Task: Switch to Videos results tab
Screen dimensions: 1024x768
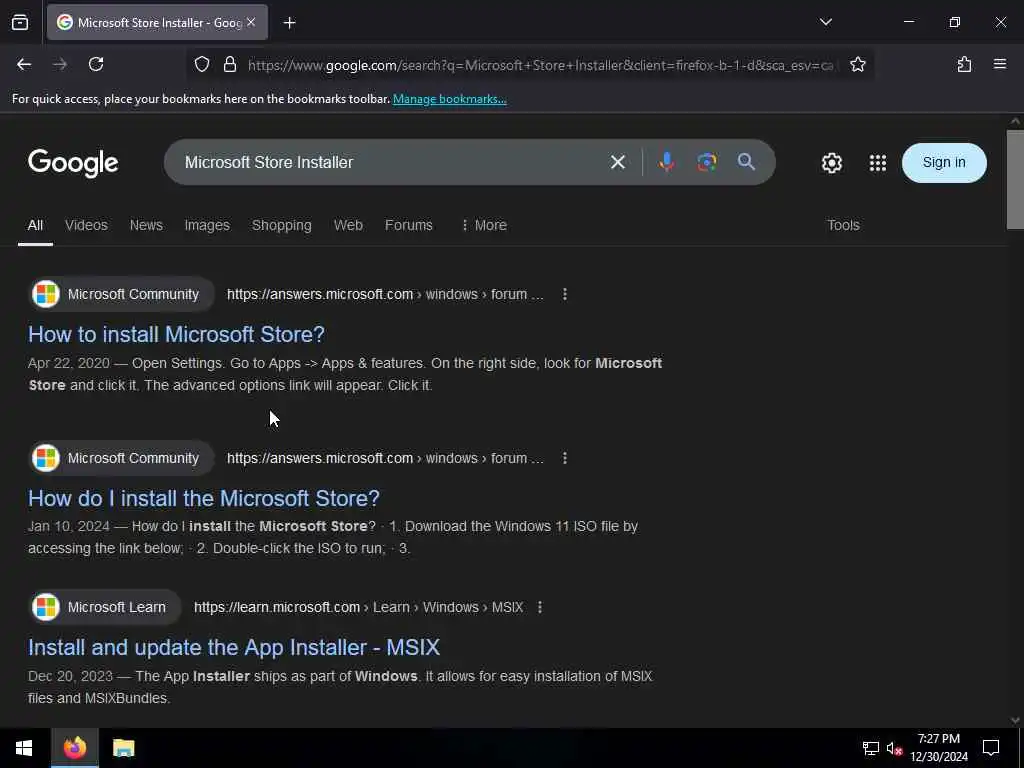Action: coord(86,225)
